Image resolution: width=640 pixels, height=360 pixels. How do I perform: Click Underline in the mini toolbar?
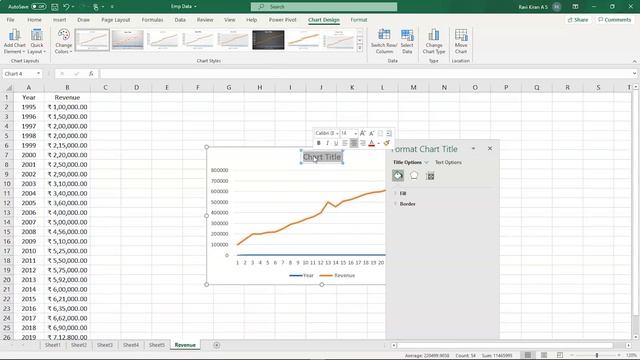point(336,143)
